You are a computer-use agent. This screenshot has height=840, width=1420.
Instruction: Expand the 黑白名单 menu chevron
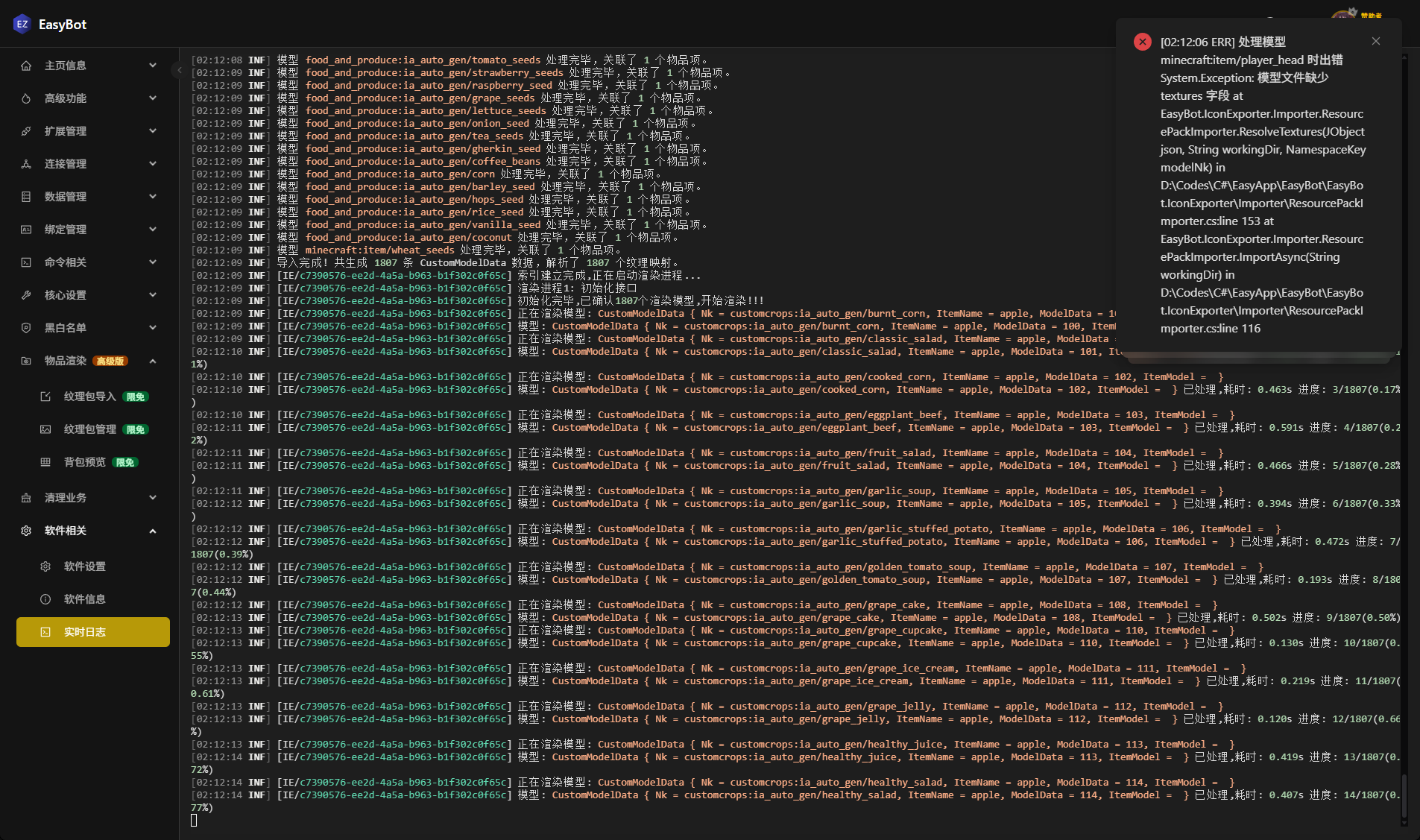[153, 328]
